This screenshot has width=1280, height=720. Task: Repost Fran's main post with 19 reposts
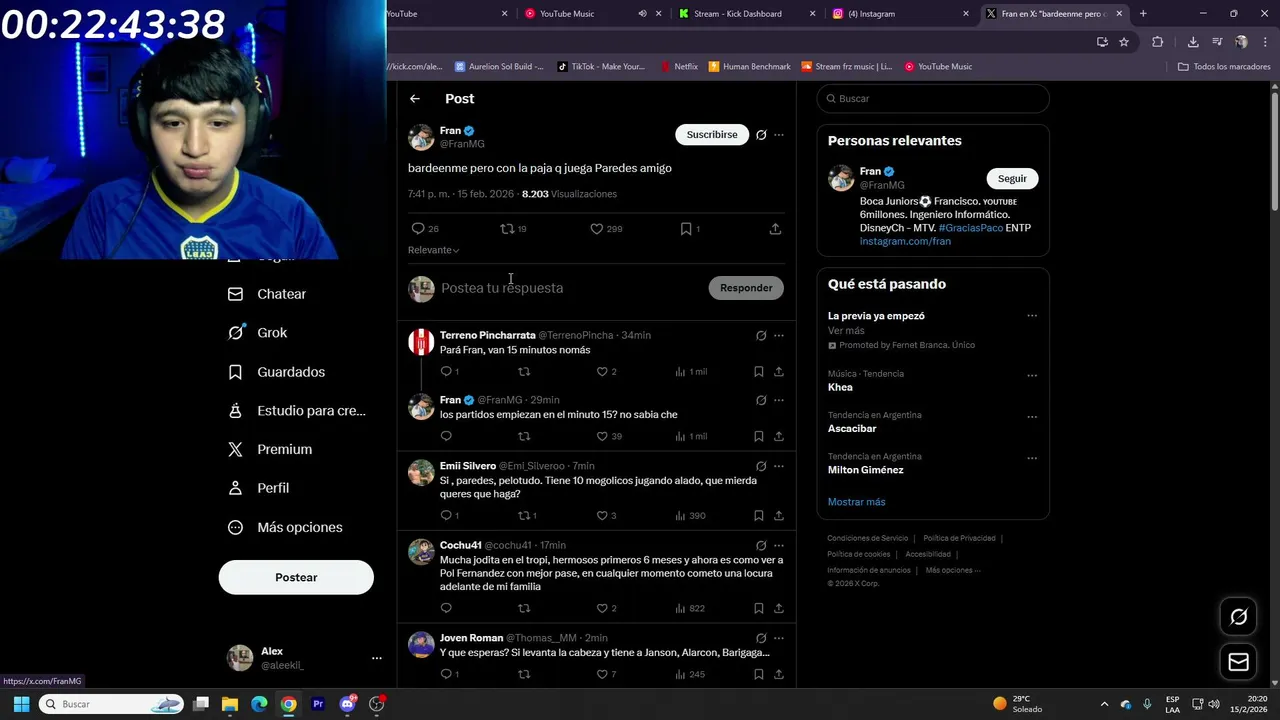(x=507, y=229)
